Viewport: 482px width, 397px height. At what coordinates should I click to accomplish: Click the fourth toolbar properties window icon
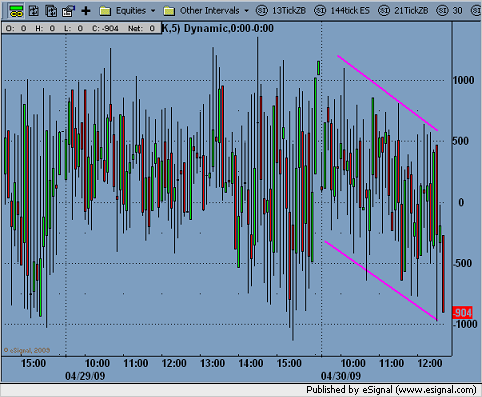68,11
